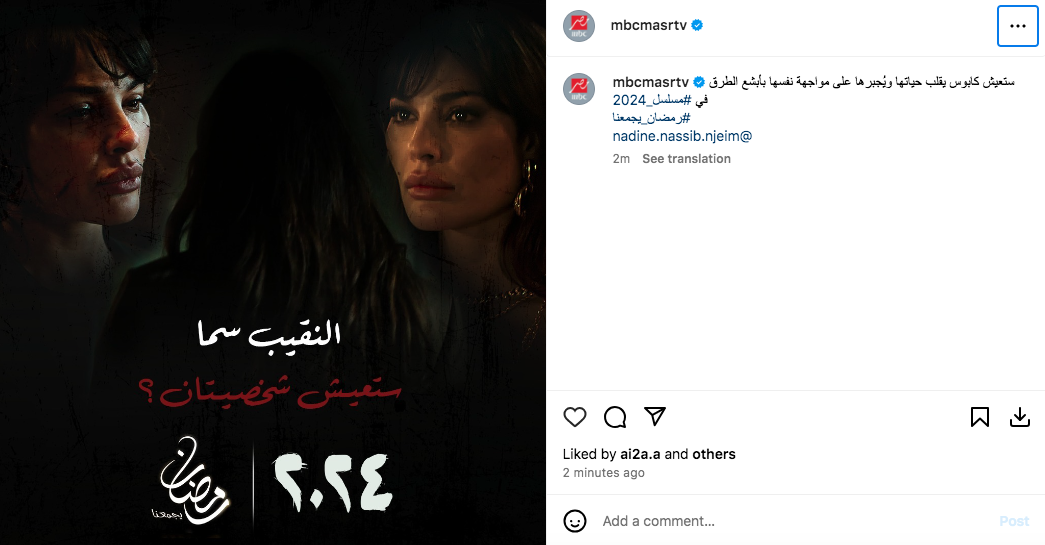Open the #رمضان_يجمعنا hashtag
The image size is (1045, 545).
point(651,118)
